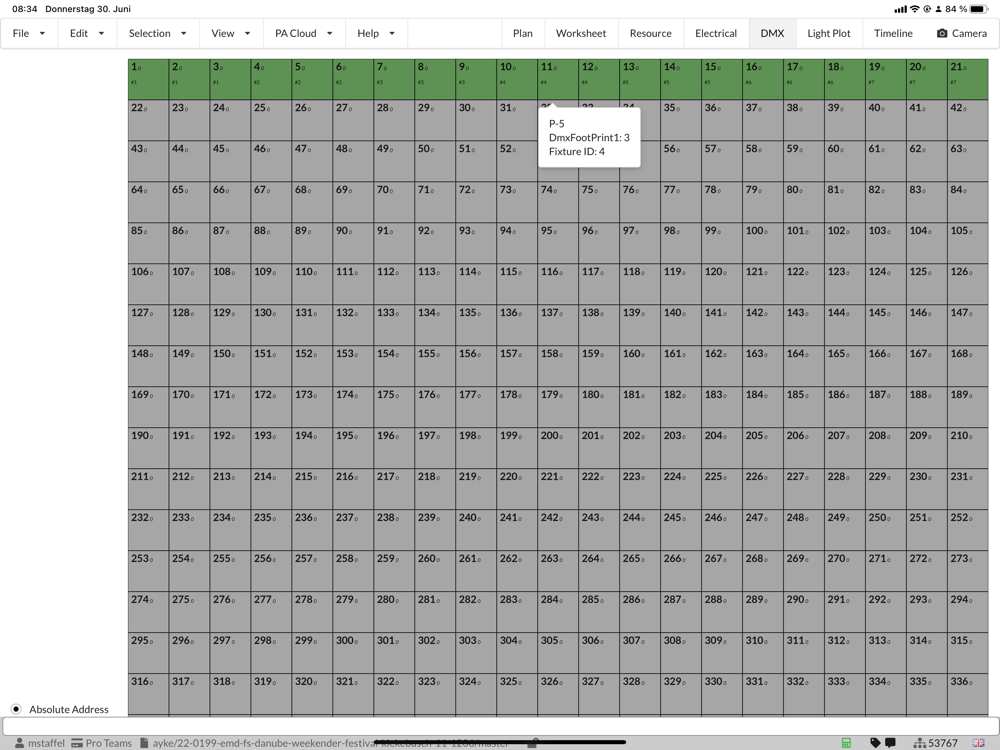
Task: Select DMX channel 158 cell
Action: (x=558, y=366)
